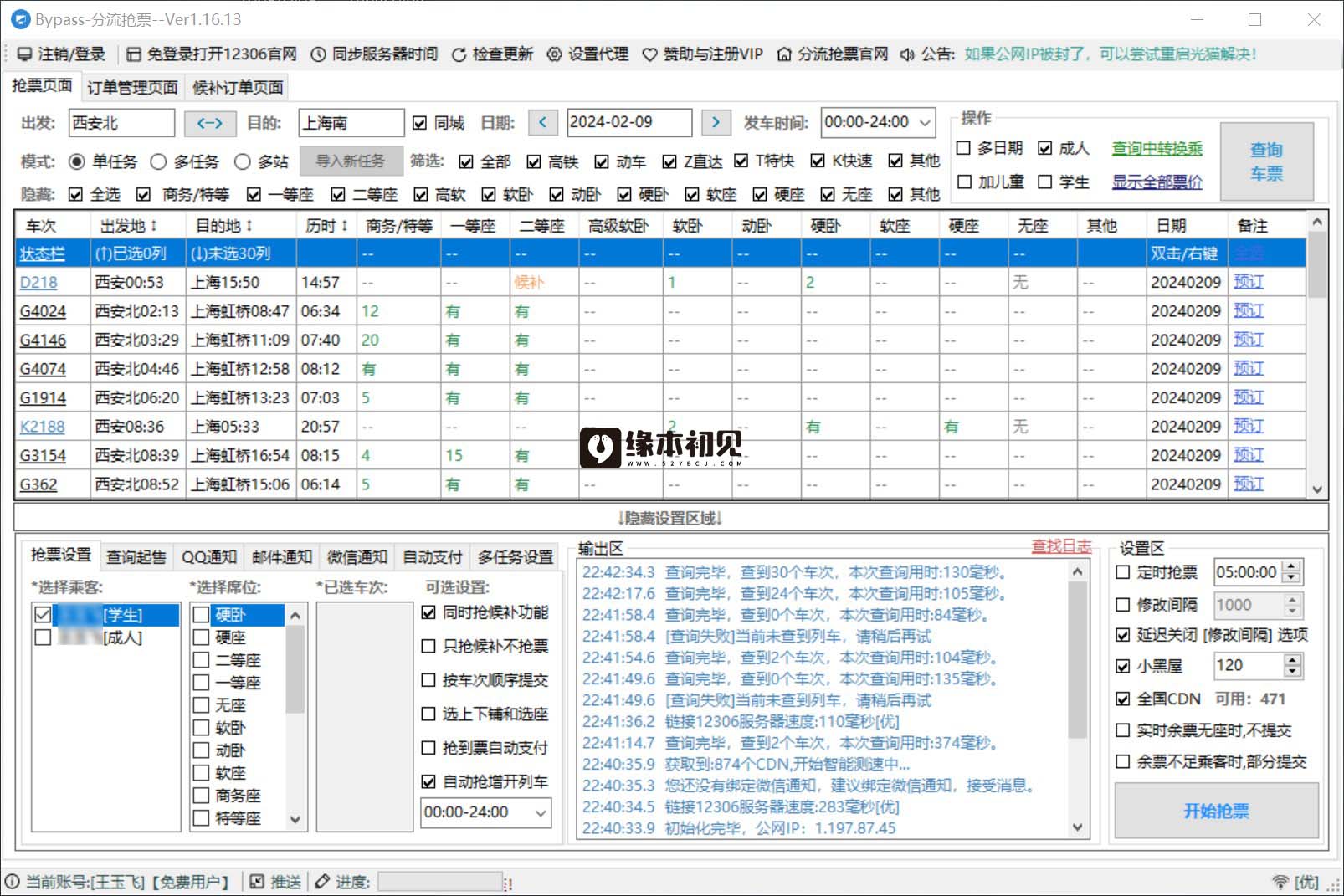Check the [成人] passenger checkbox
Screen dimensions: 1344x896
44,637
